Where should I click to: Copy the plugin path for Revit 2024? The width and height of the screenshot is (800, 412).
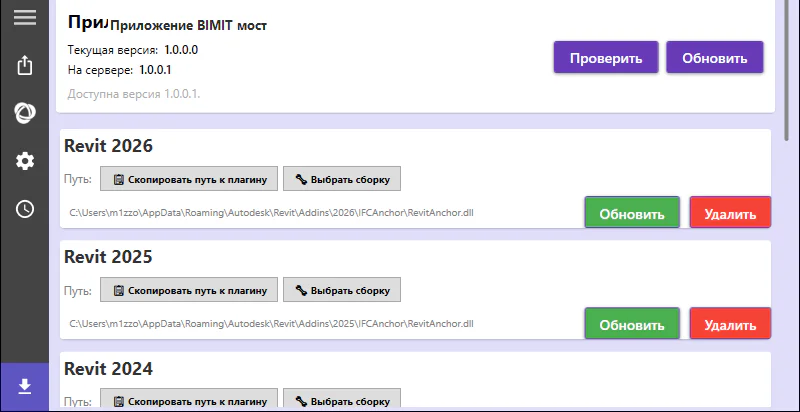[189, 400]
